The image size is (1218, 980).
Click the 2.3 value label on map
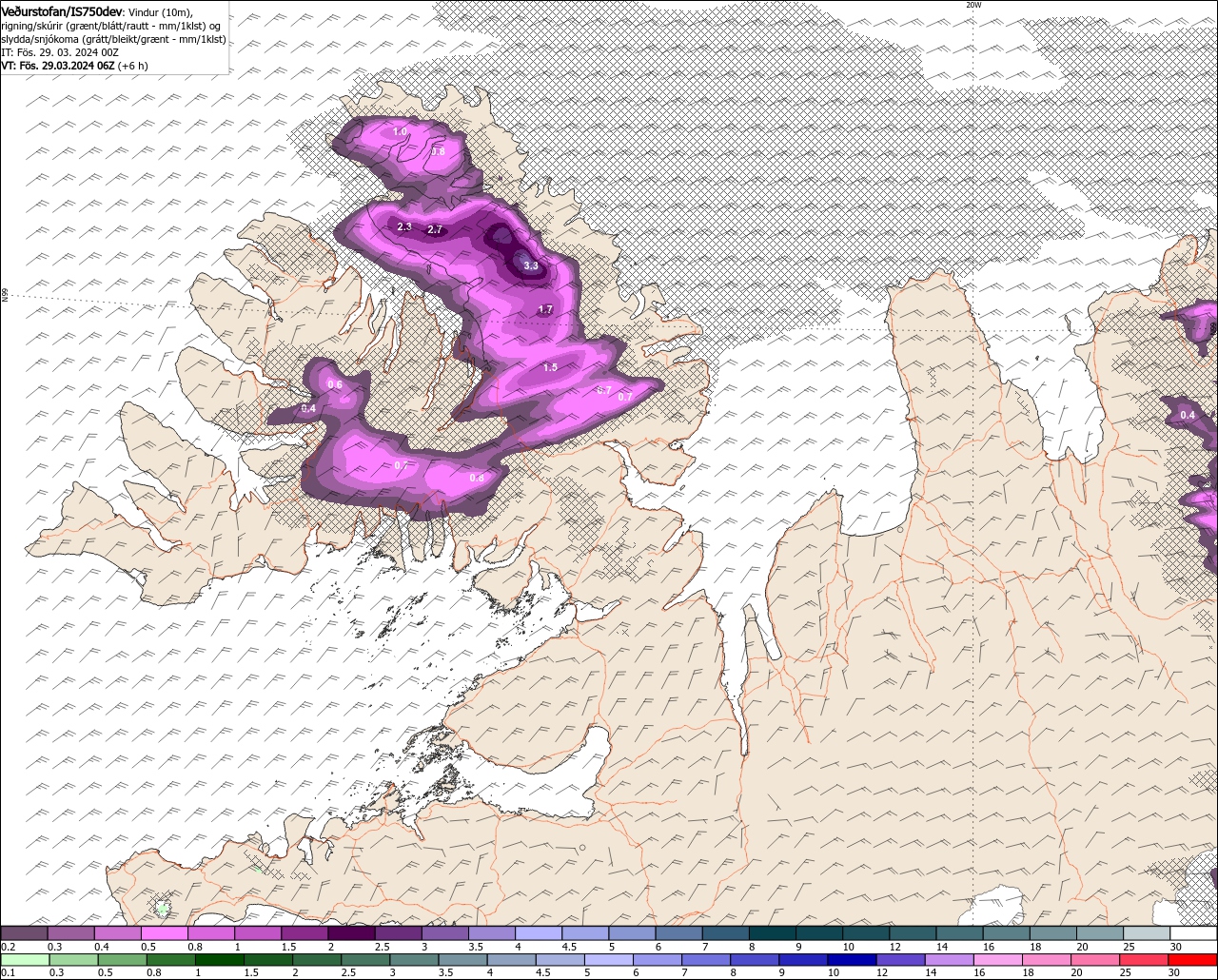[404, 226]
